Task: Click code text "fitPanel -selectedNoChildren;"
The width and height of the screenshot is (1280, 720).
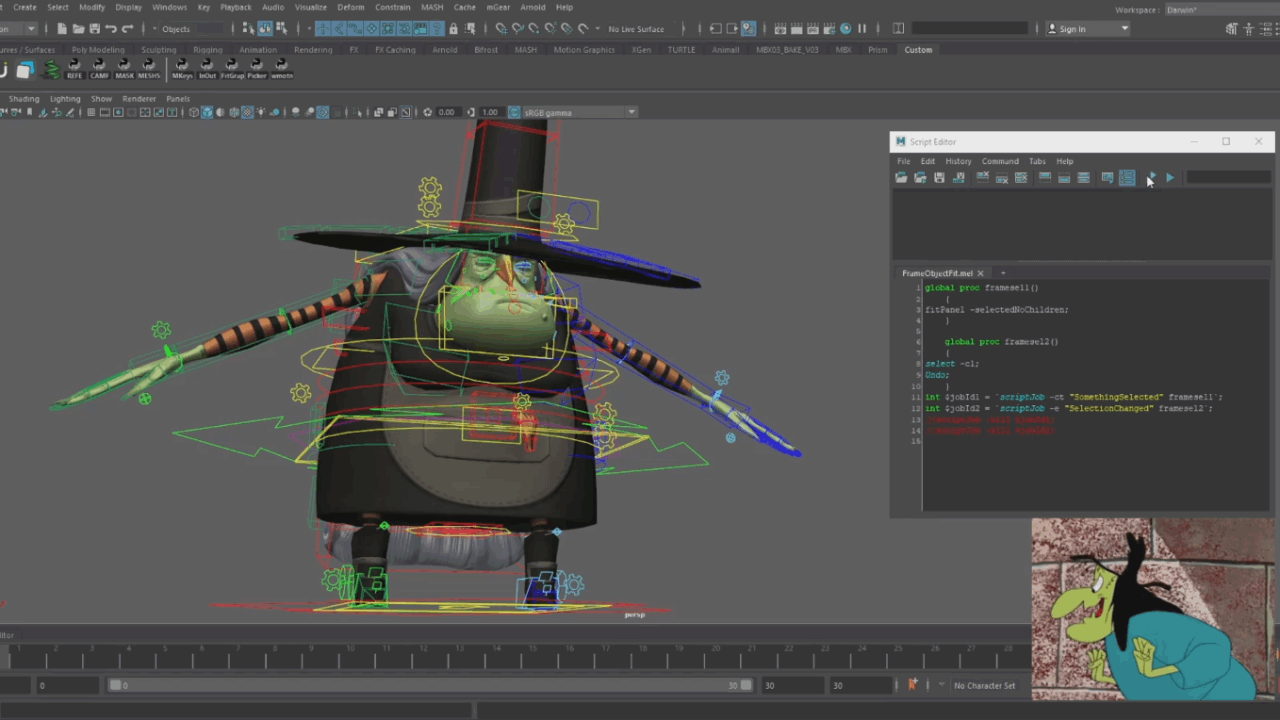Action: (x=996, y=310)
